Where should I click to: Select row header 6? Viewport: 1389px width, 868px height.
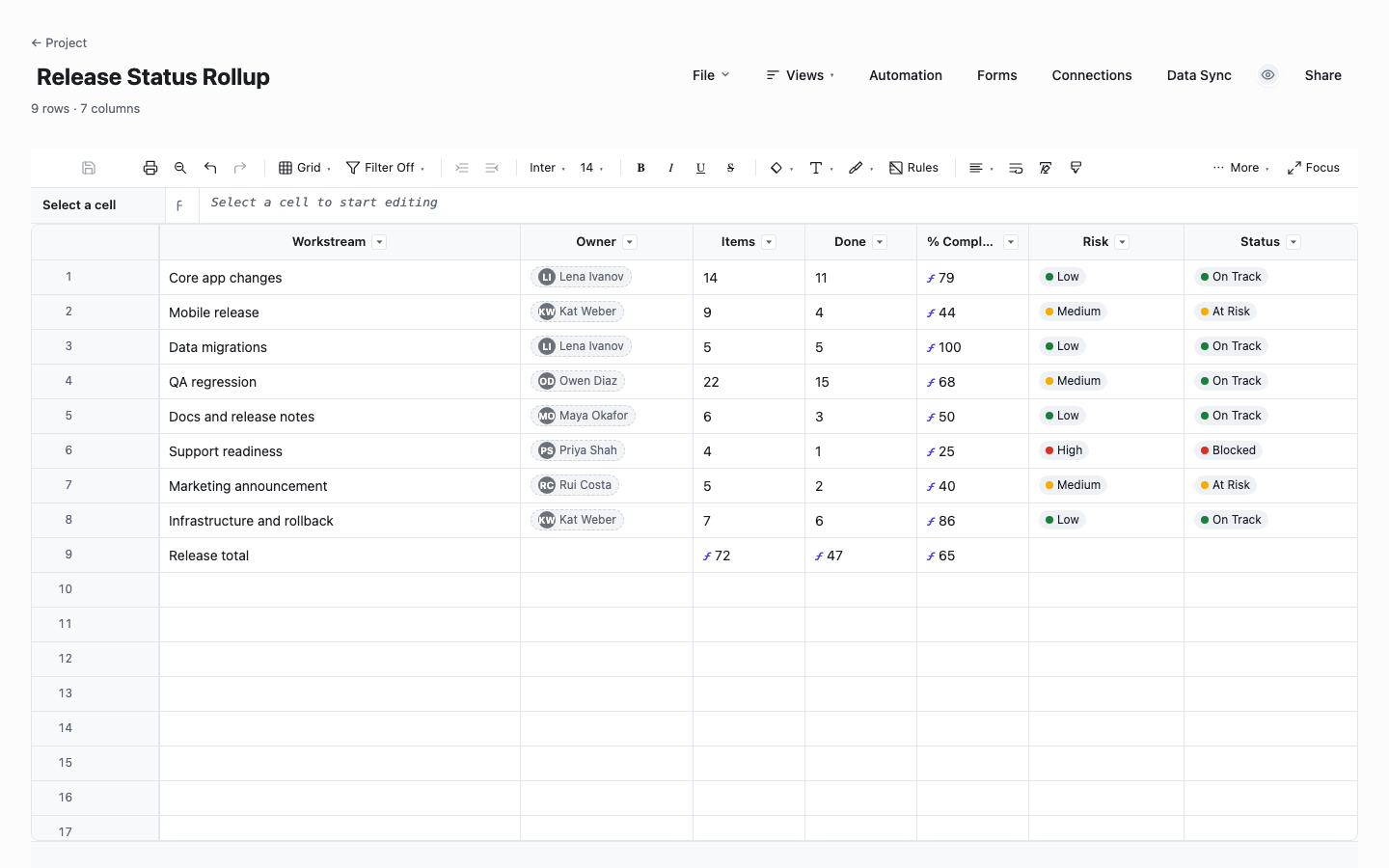[95, 450]
